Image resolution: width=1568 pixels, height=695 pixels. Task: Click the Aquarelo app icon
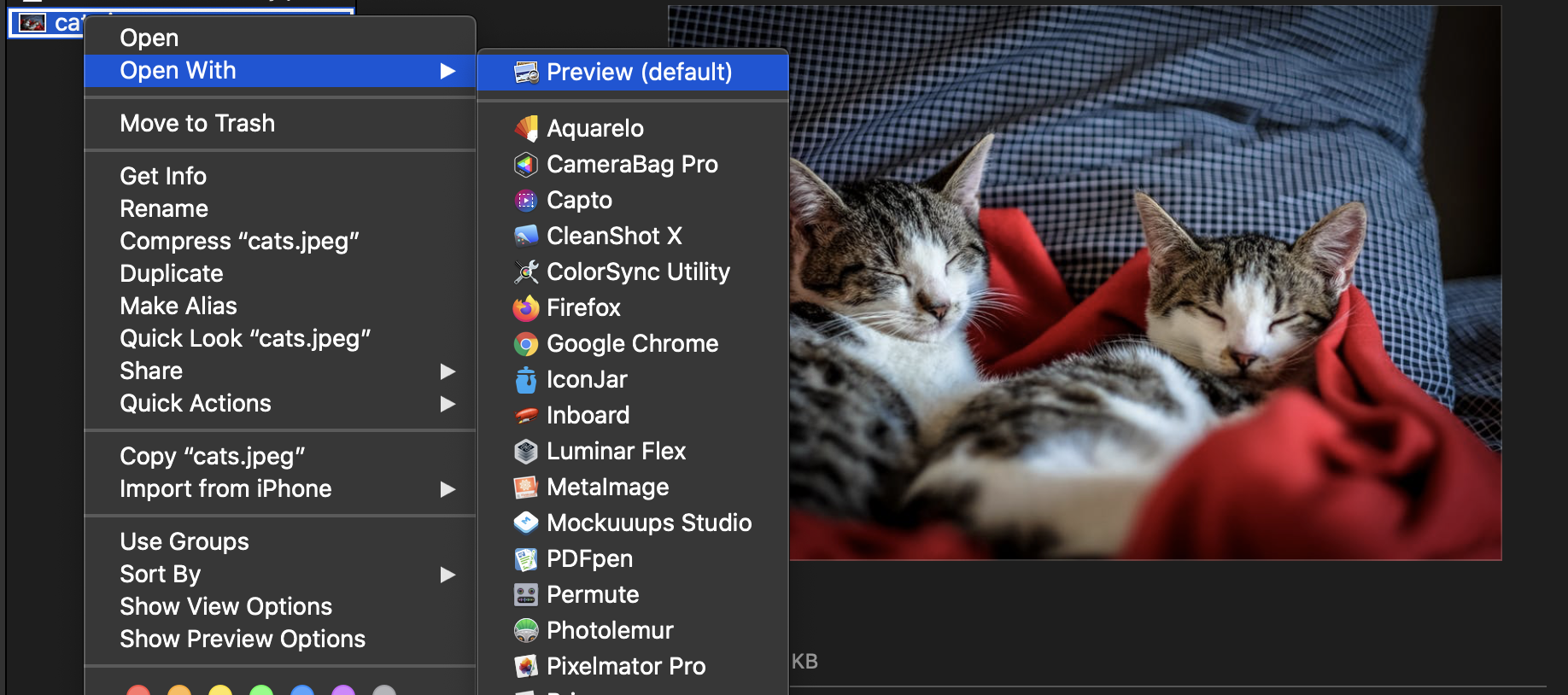(526, 129)
